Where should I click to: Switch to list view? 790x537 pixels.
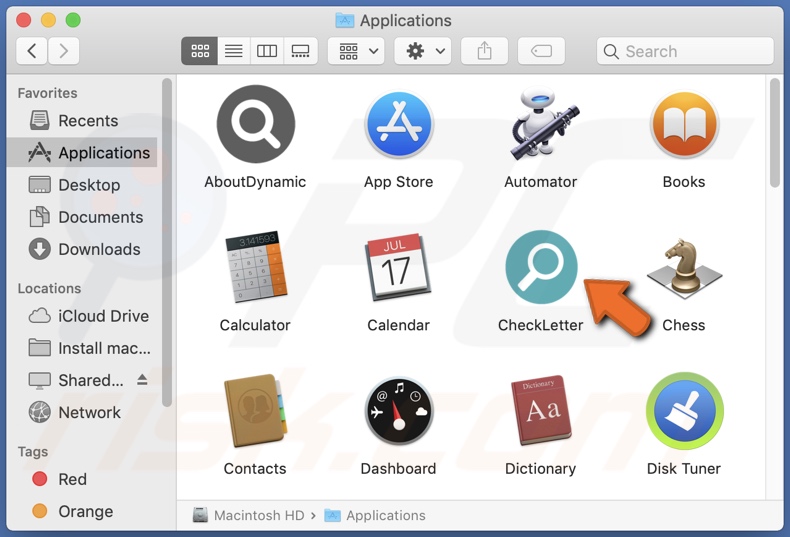[233, 51]
